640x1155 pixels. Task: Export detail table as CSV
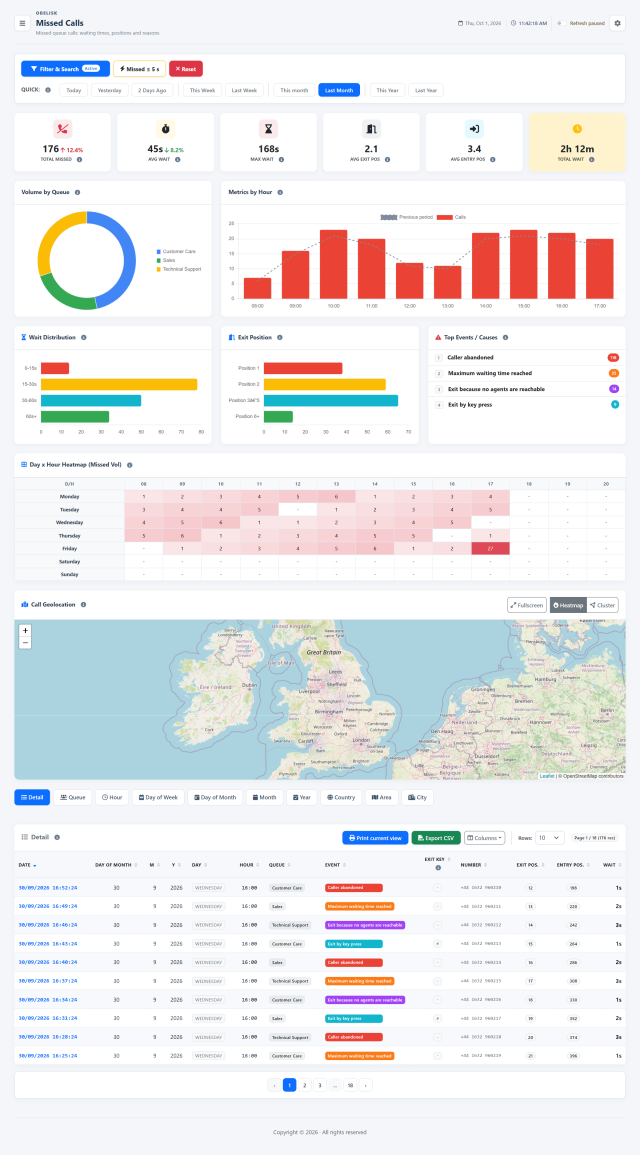[x=436, y=838]
